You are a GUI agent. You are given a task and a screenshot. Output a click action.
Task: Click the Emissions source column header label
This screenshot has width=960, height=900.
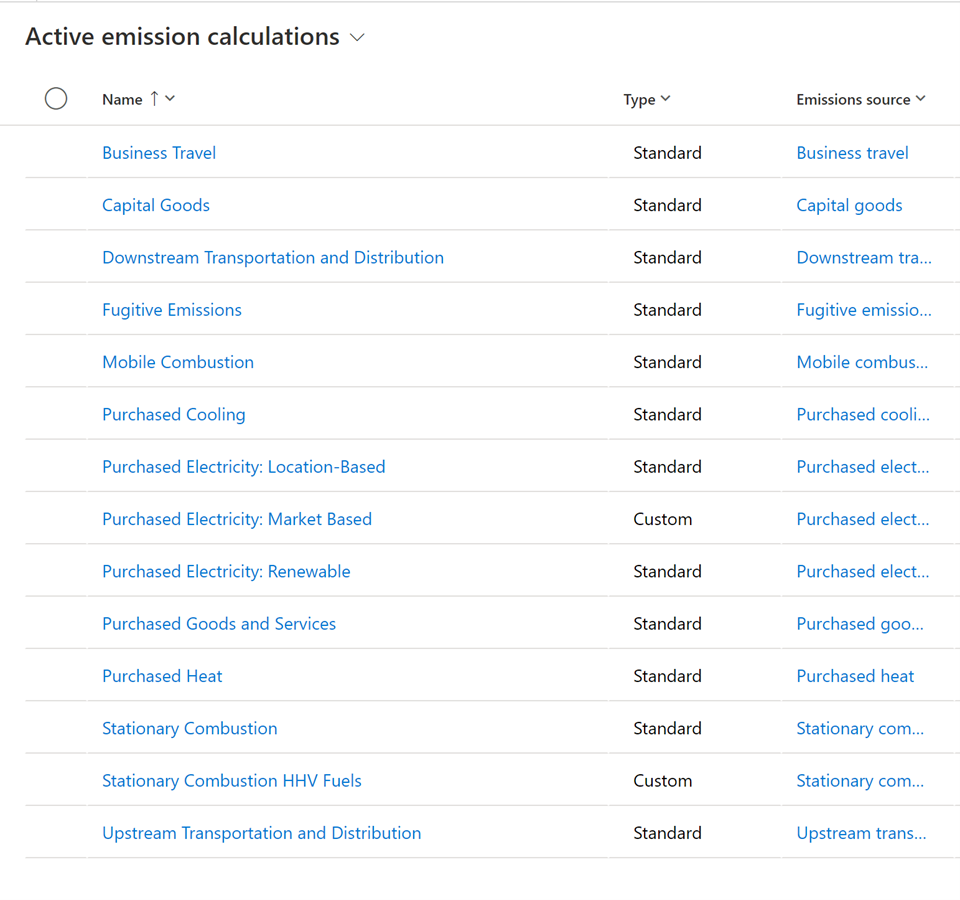[853, 99]
